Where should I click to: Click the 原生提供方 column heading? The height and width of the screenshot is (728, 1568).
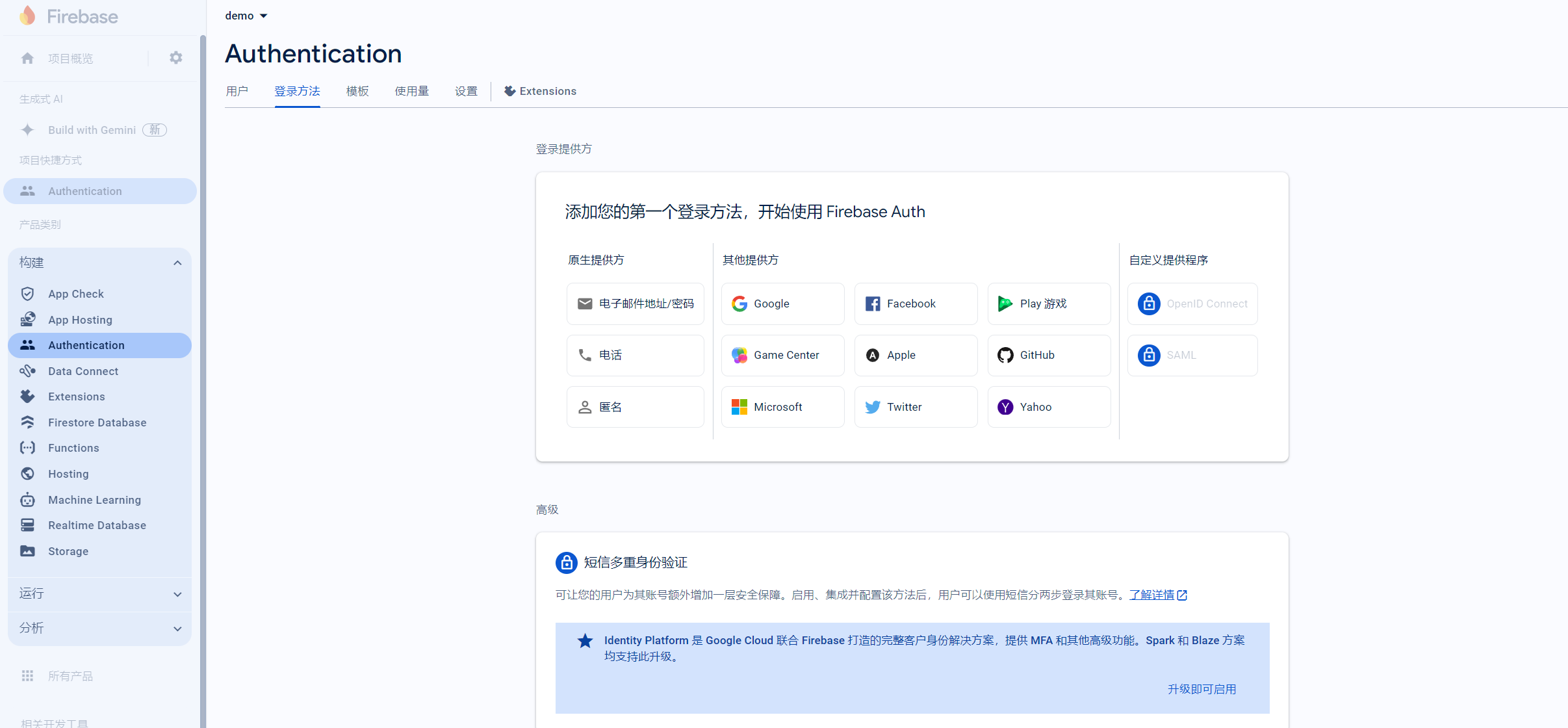click(596, 260)
